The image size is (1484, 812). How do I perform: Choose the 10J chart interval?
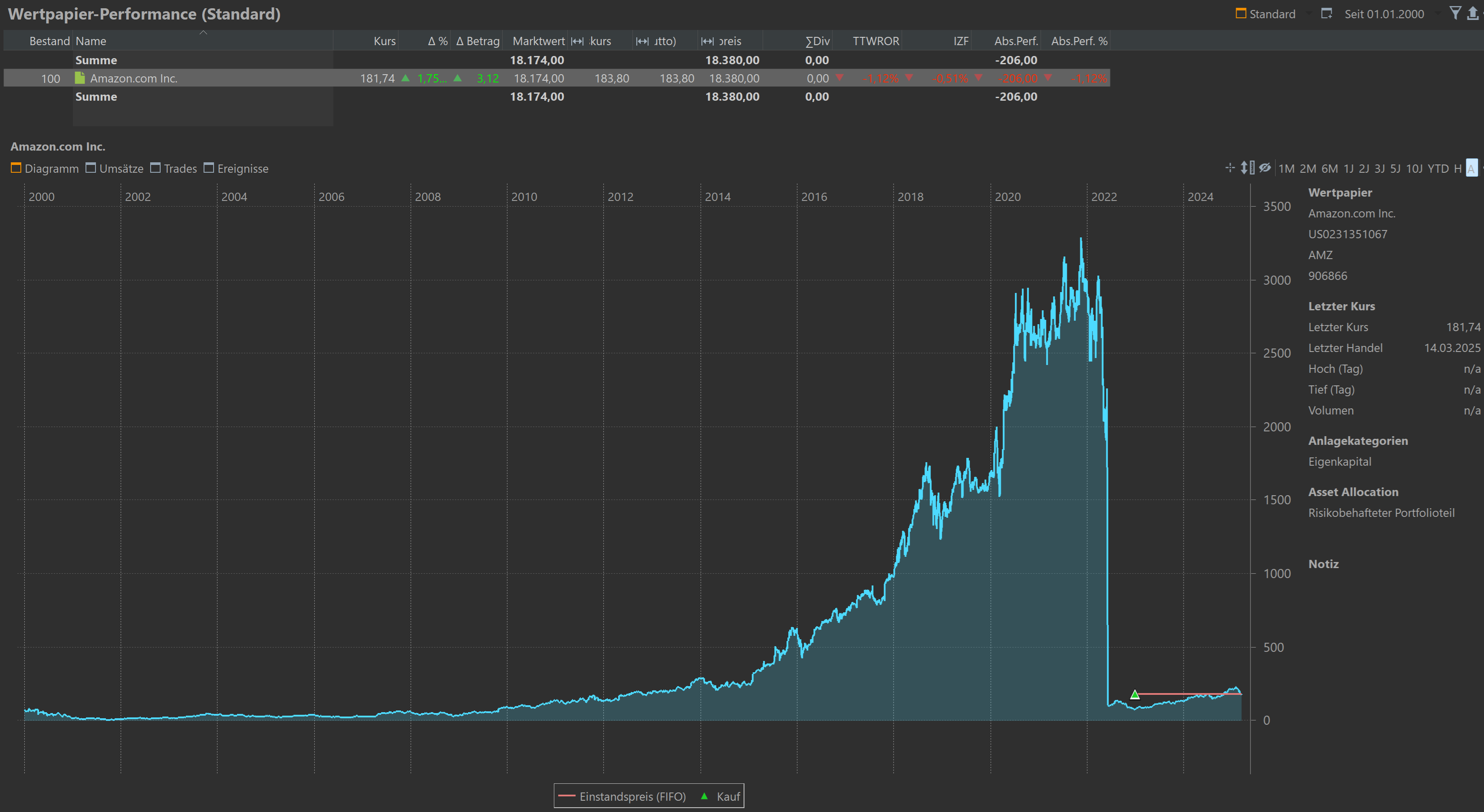pos(1414,168)
